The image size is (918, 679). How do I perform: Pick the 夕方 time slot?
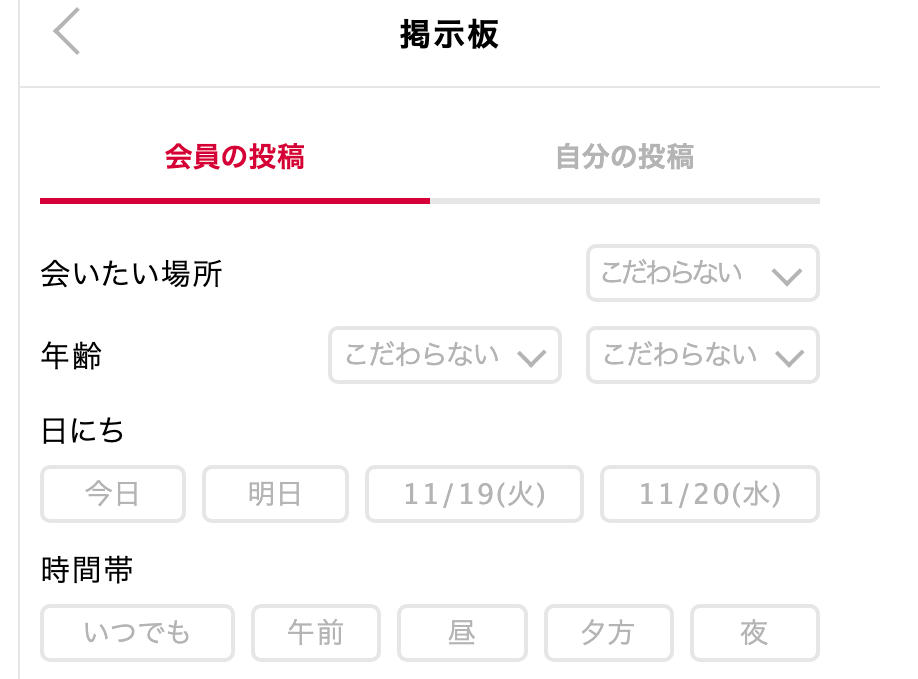point(608,633)
